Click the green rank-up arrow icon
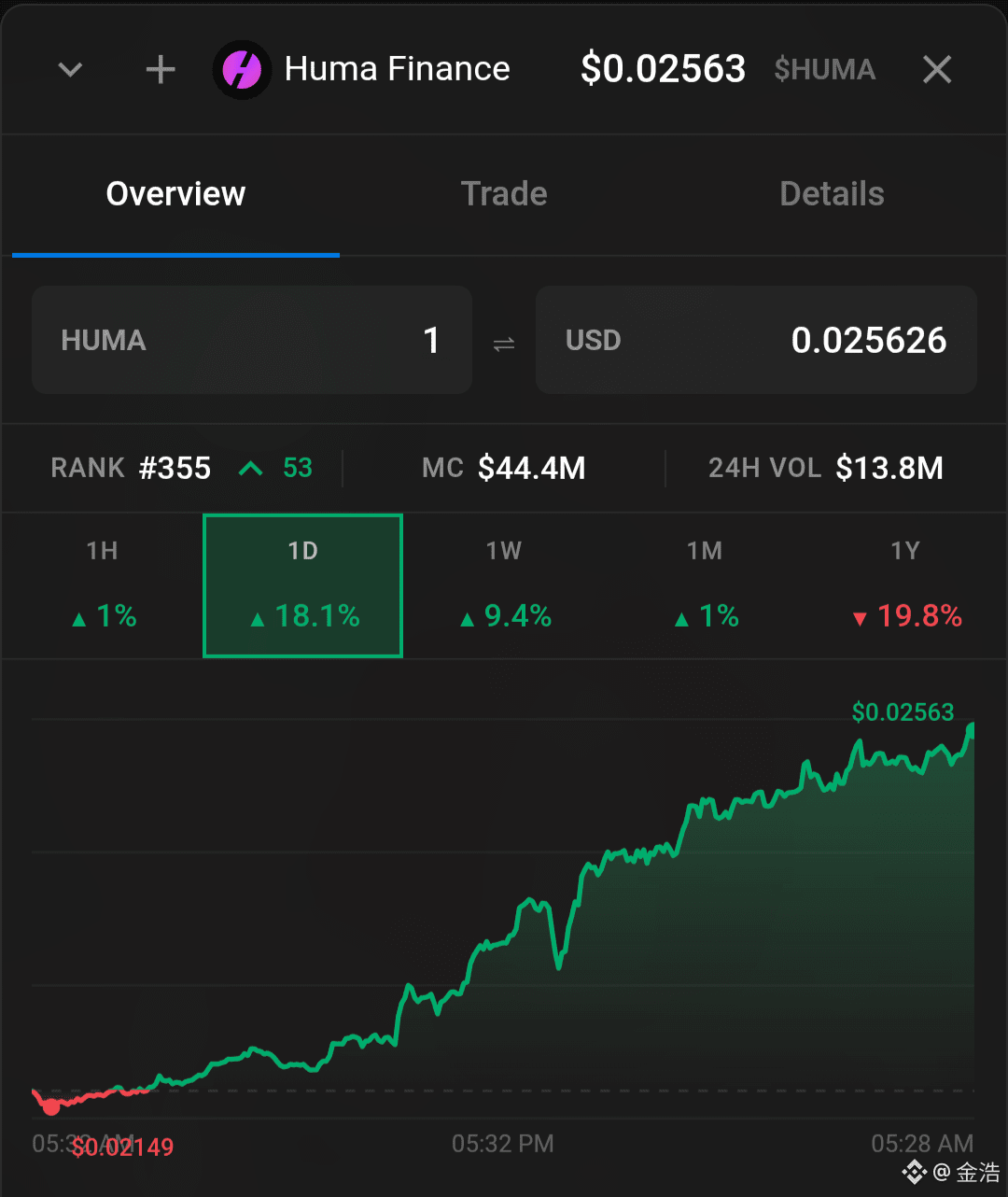 pyautogui.click(x=250, y=469)
